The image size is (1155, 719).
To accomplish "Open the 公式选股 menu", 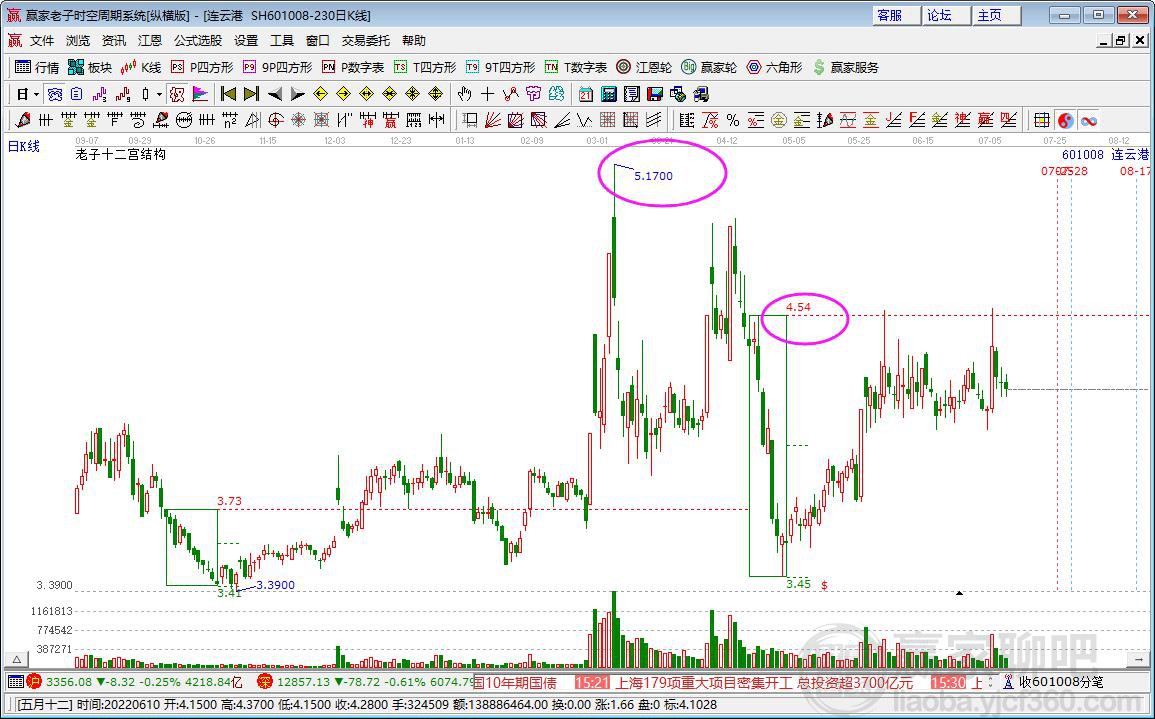I will (197, 41).
